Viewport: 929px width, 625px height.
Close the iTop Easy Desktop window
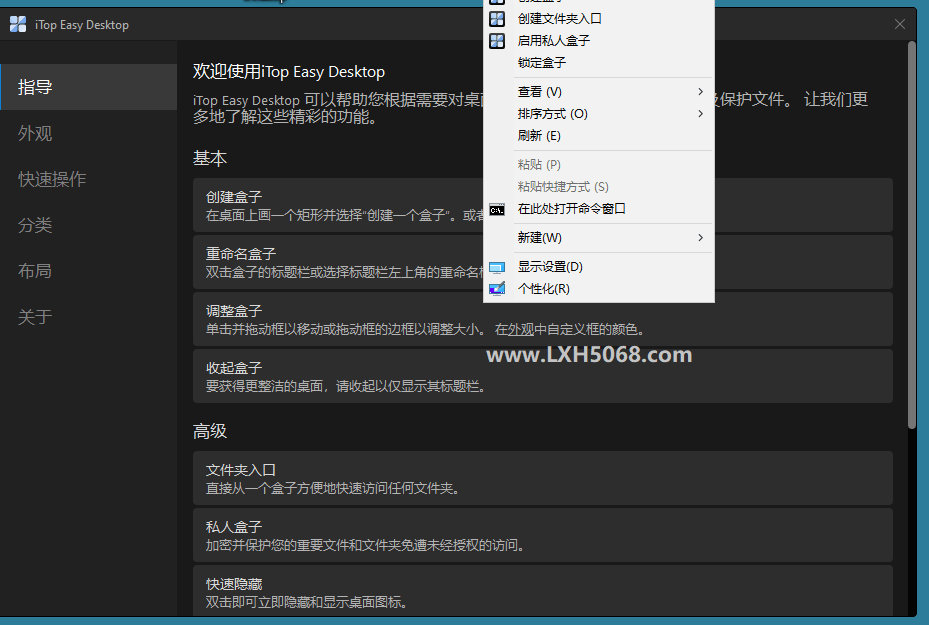pos(900,24)
